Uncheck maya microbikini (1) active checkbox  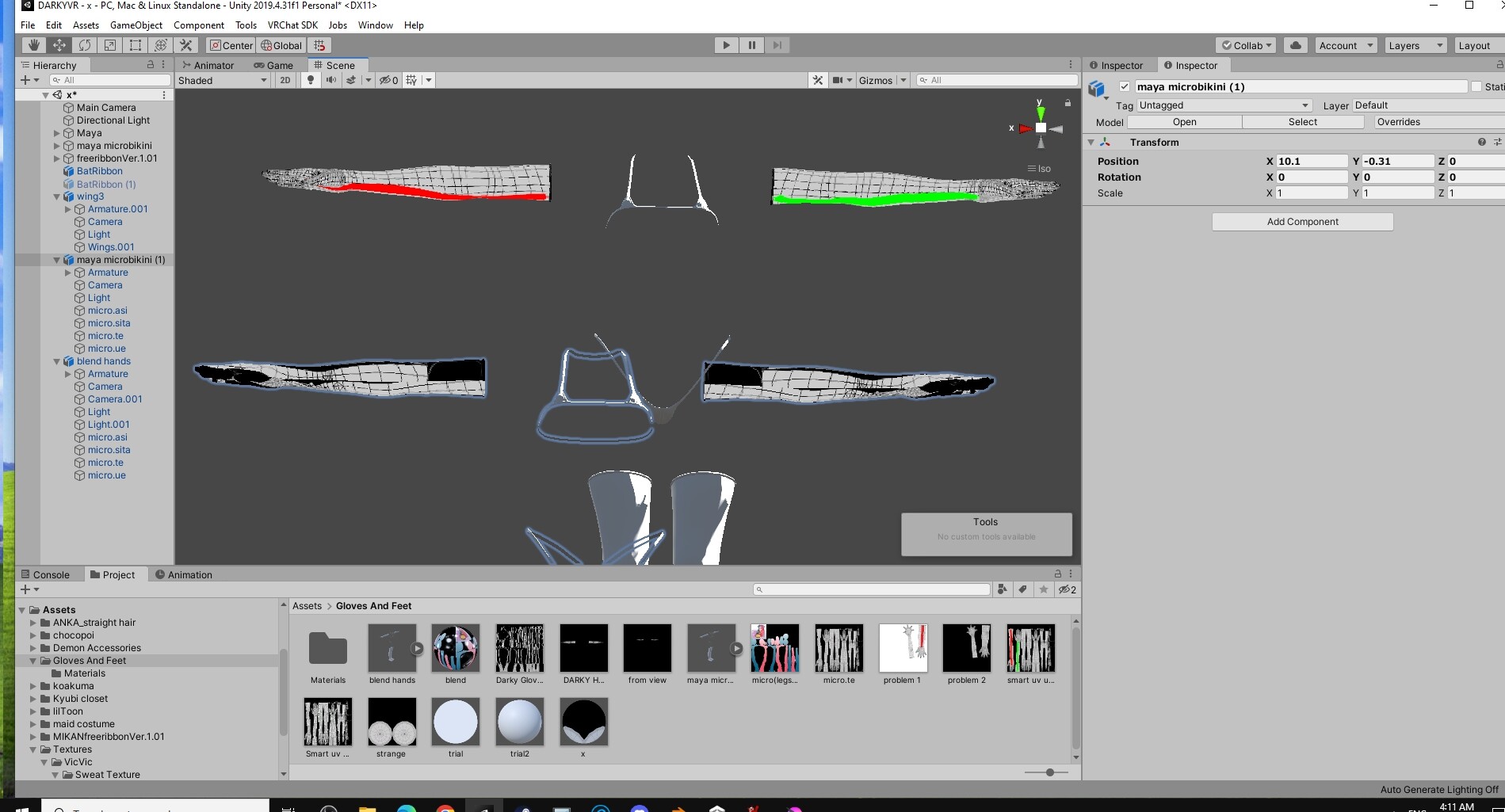pos(1124,86)
